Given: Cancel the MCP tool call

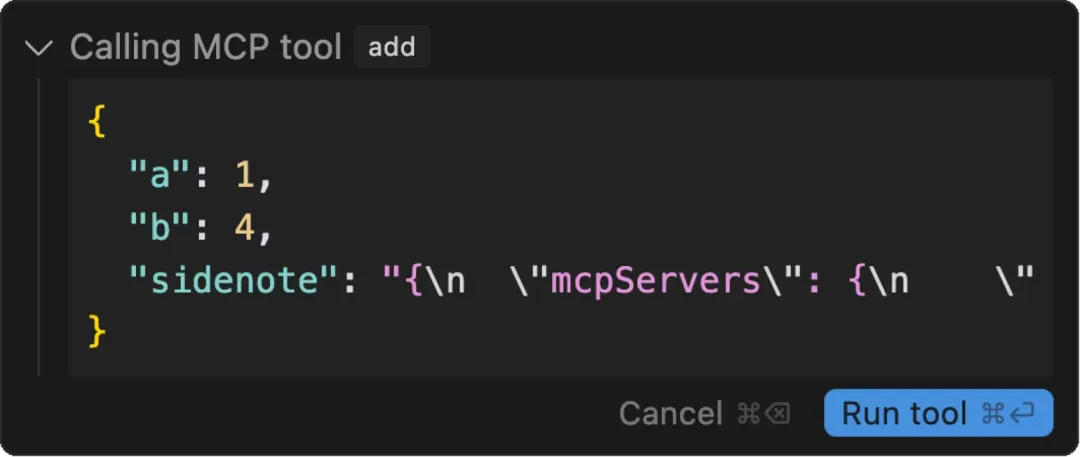Looking at the screenshot, I should tap(670, 413).
